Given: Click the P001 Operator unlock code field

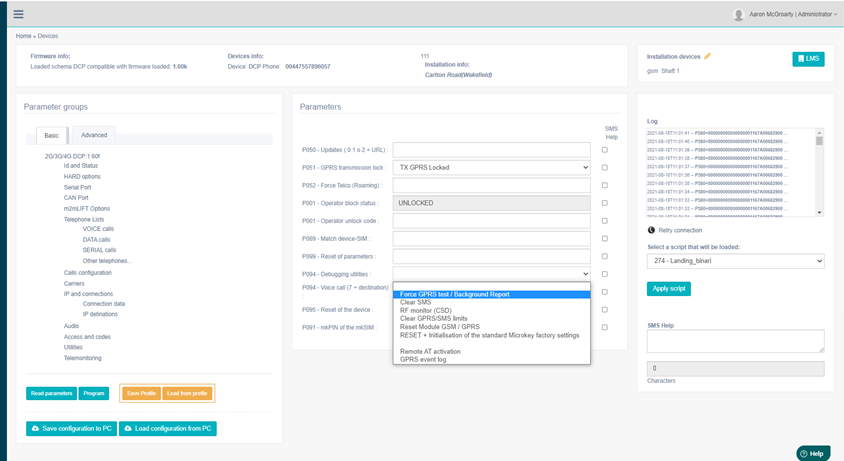Looking at the screenshot, I should click(491, 221).
